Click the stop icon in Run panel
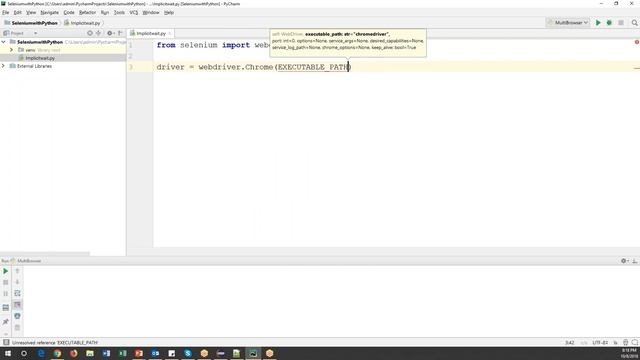This screenshot has width=640, height=360. click(x=6, y=282)
